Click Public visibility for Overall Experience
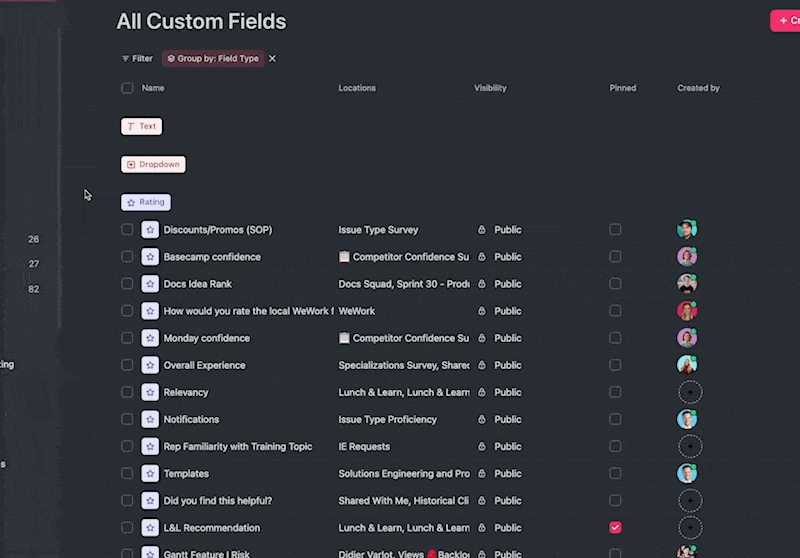 tap(508, 365)
